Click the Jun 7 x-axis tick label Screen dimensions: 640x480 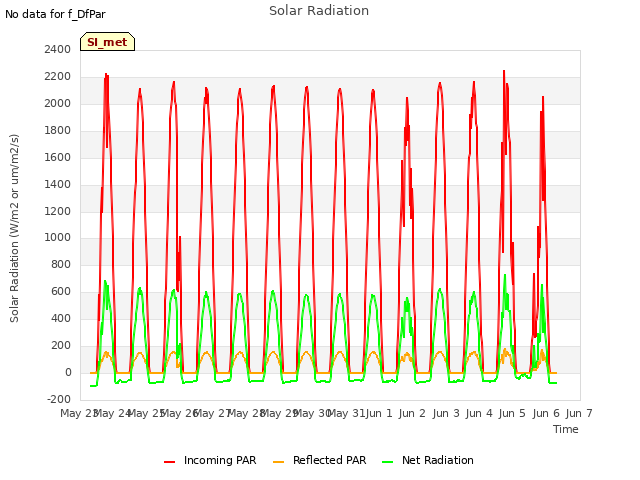point(579,413)
